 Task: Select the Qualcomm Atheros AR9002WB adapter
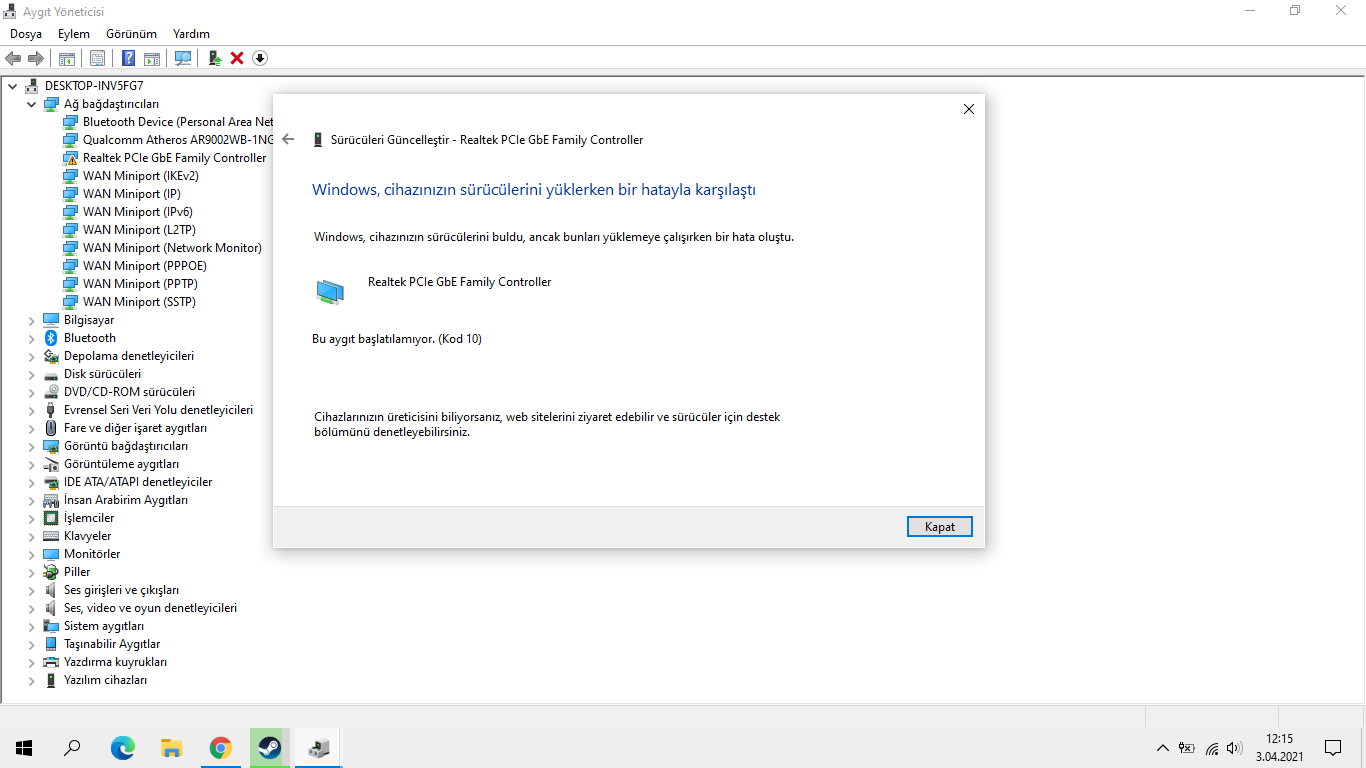(x=178, y=140)
